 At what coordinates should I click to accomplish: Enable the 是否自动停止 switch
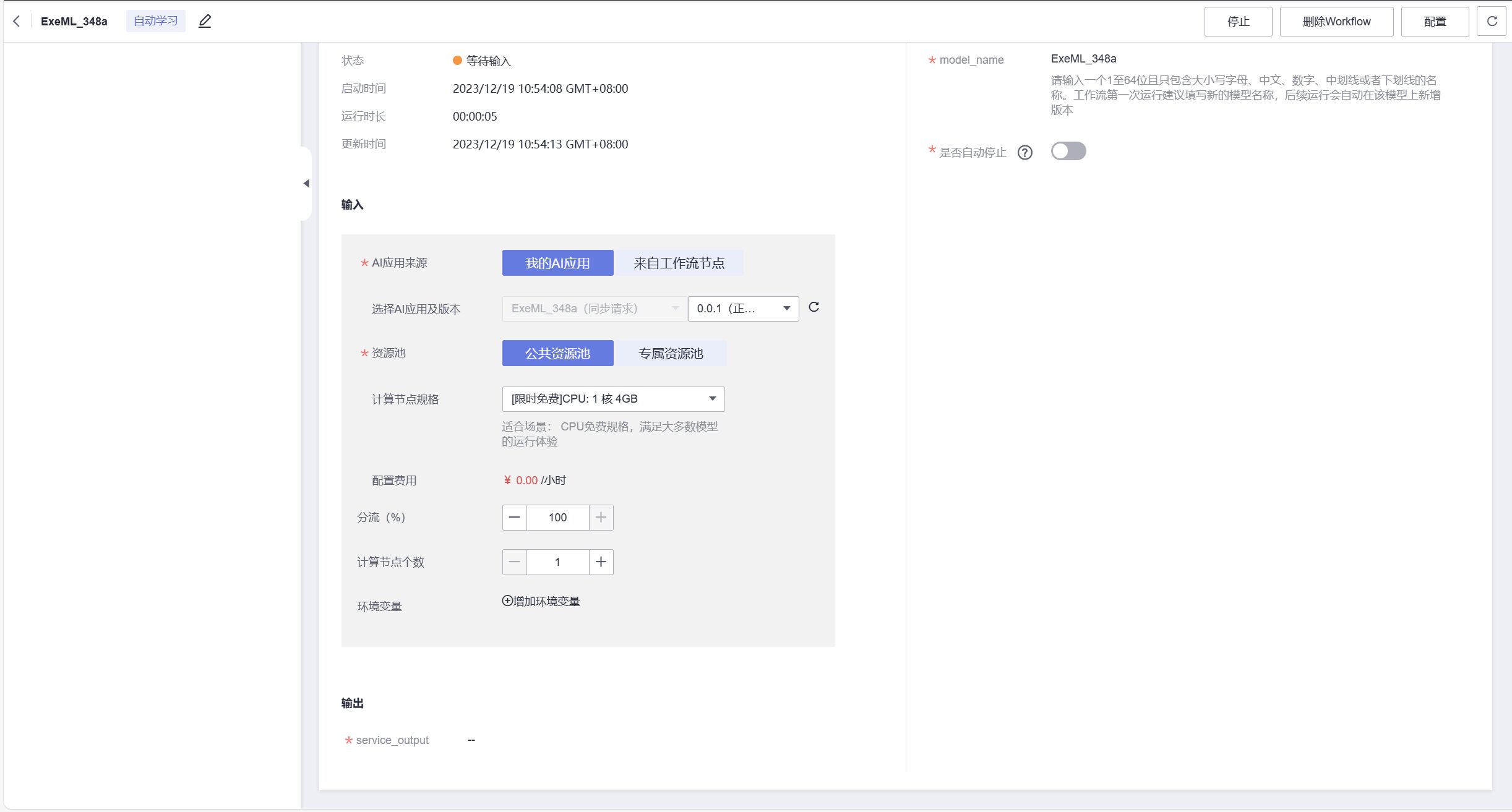pyautogui.click(x=1069, y=152)
